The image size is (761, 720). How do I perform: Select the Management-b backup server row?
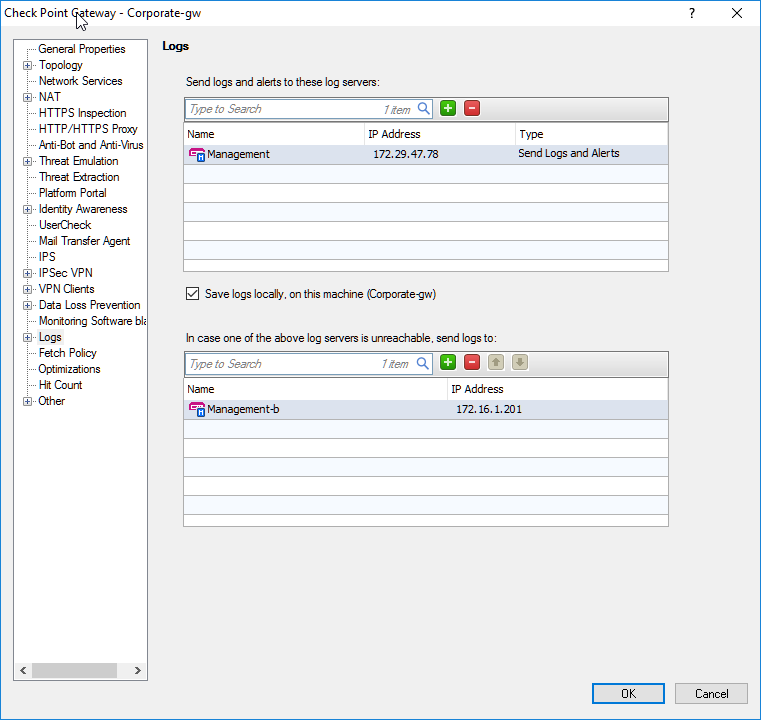click(426, 409)
